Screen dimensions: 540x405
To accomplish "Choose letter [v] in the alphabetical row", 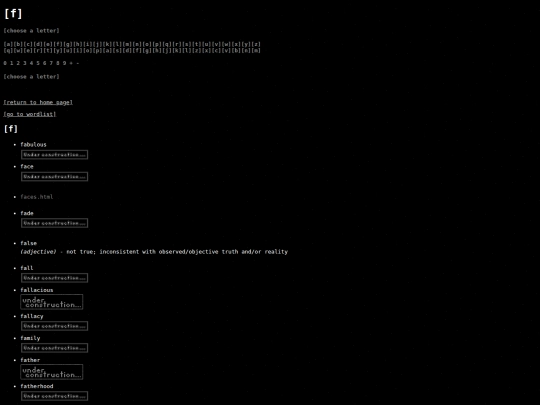I will [x=216, y=44].
